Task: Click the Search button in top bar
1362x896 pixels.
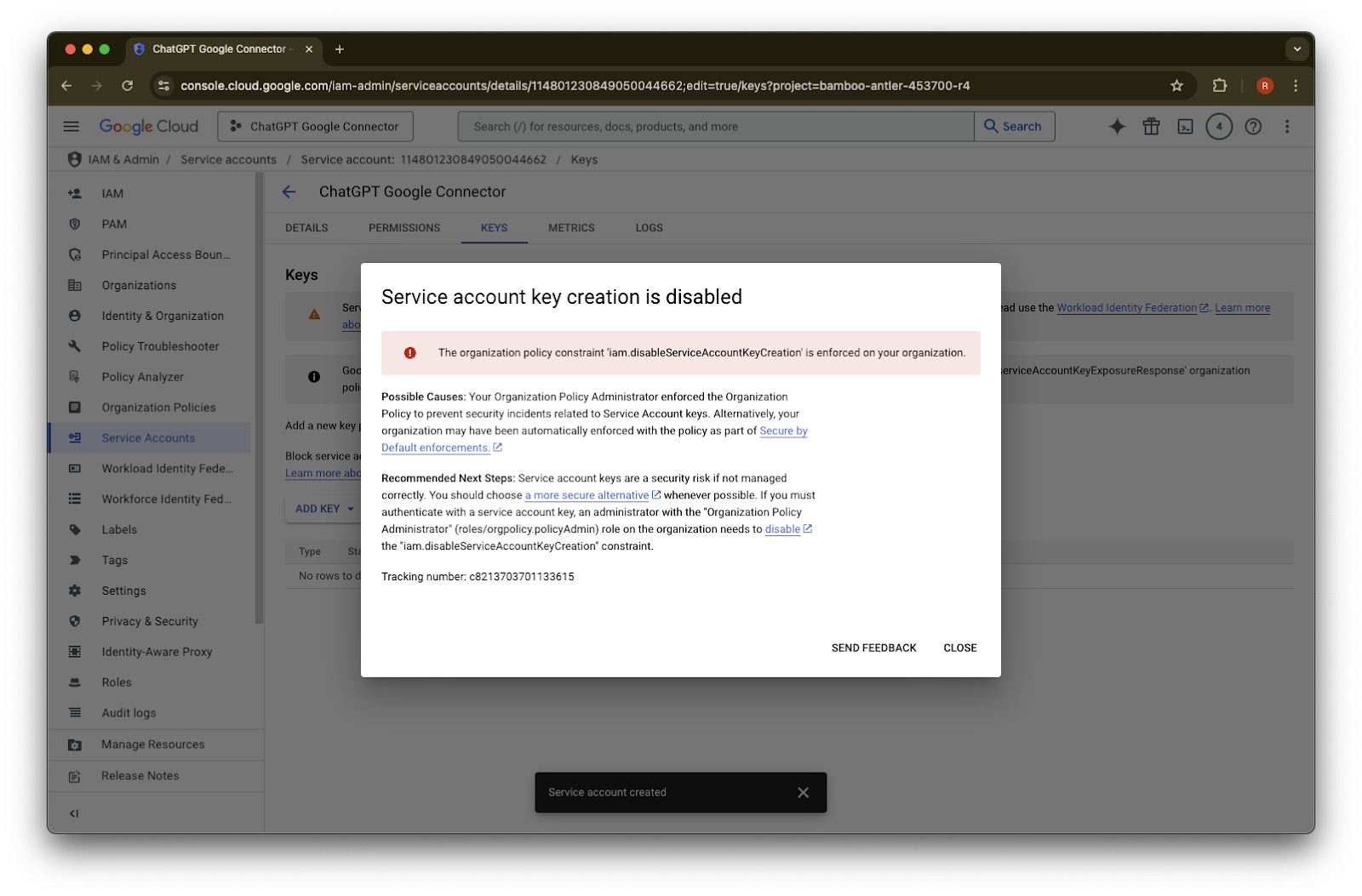Action: pyautogui.click(x=1014, y=127)
